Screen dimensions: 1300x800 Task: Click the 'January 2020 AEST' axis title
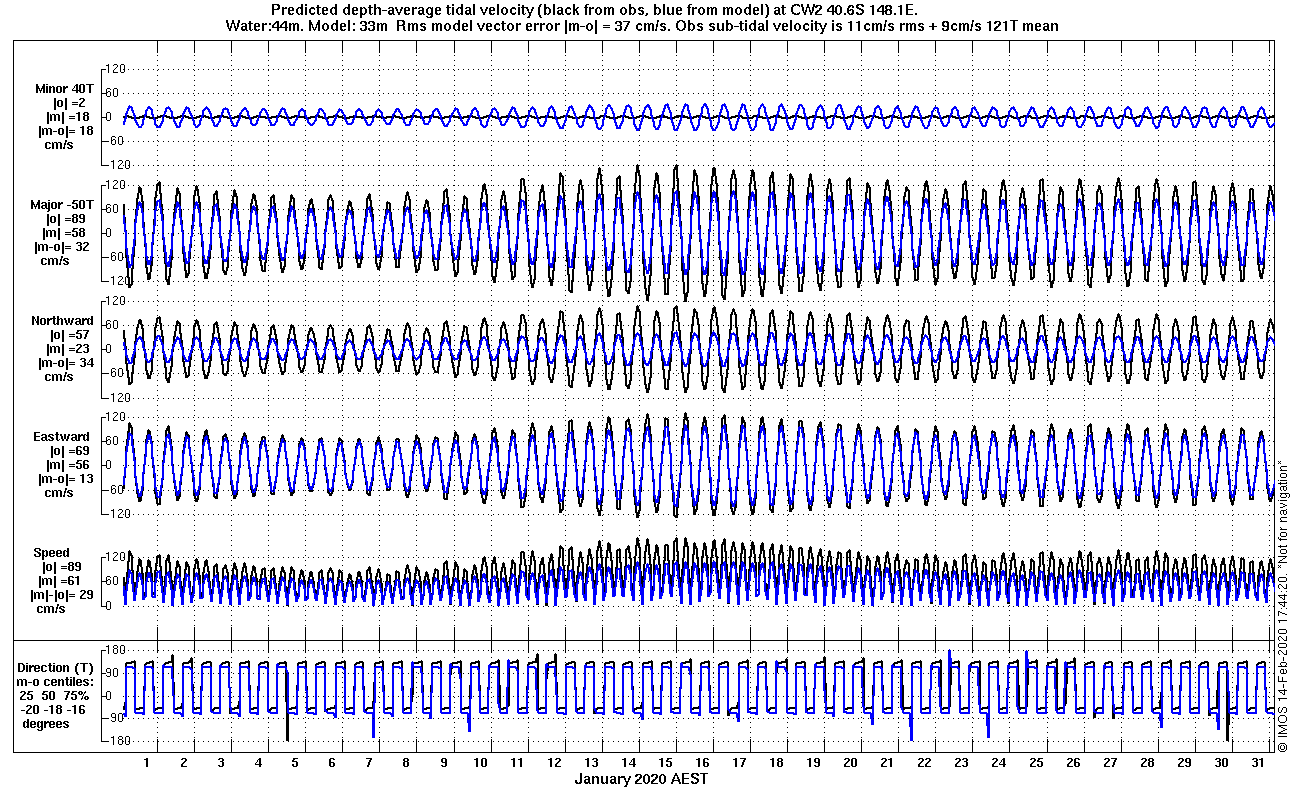pos(642,778)
